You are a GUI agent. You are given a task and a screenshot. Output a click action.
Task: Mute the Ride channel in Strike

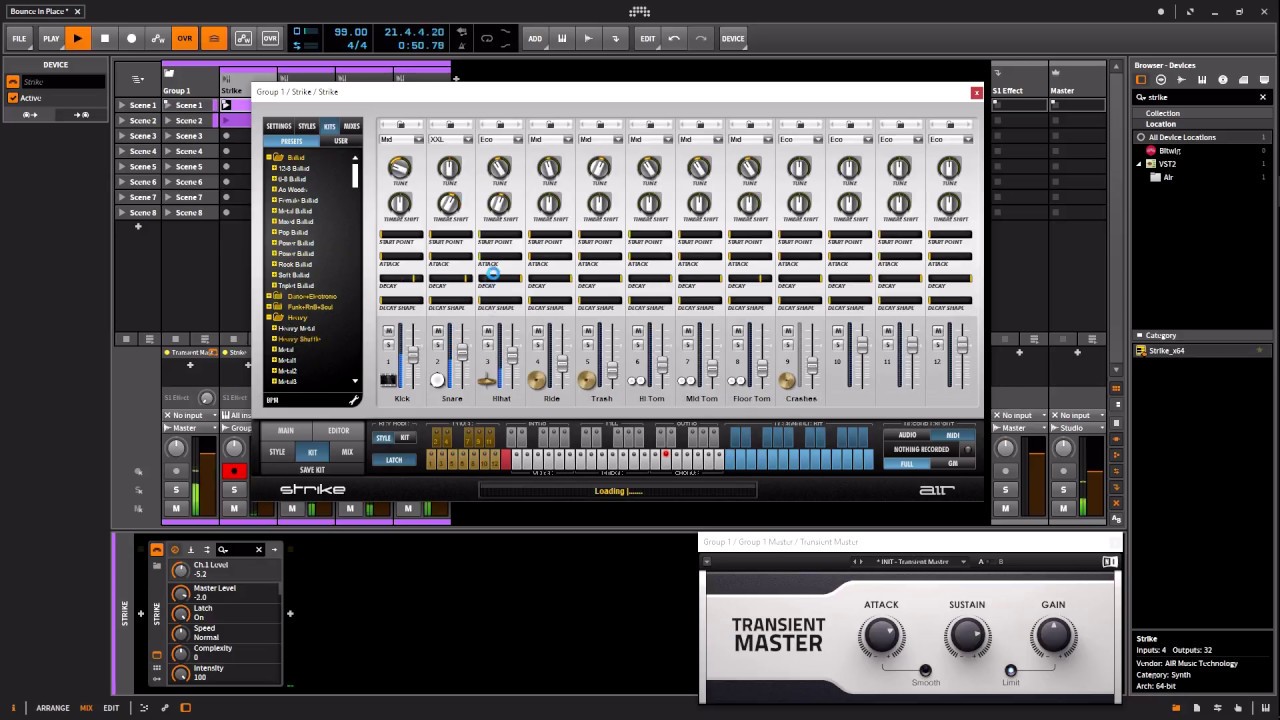[x=538, y=331]
